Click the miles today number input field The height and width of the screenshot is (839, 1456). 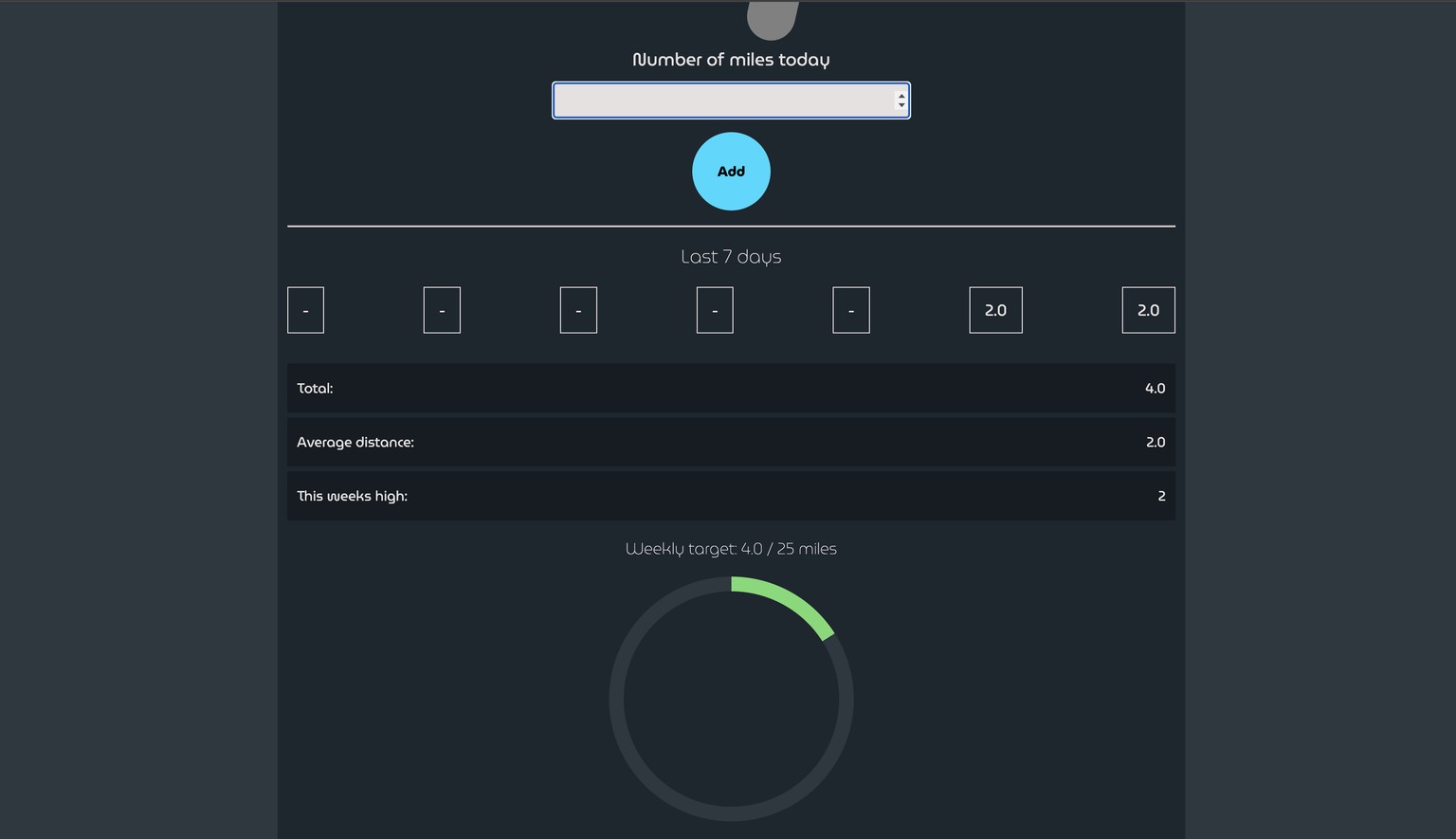coord(731,100)
